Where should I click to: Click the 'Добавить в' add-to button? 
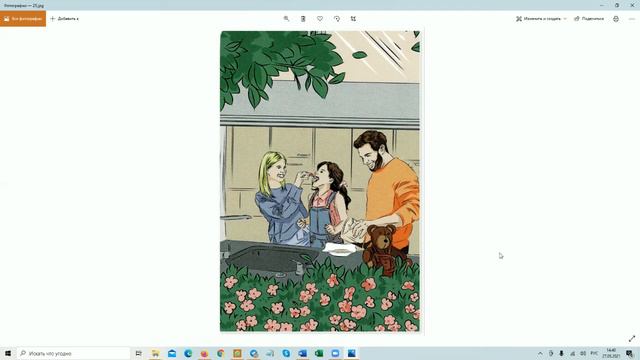pos(64,19)
